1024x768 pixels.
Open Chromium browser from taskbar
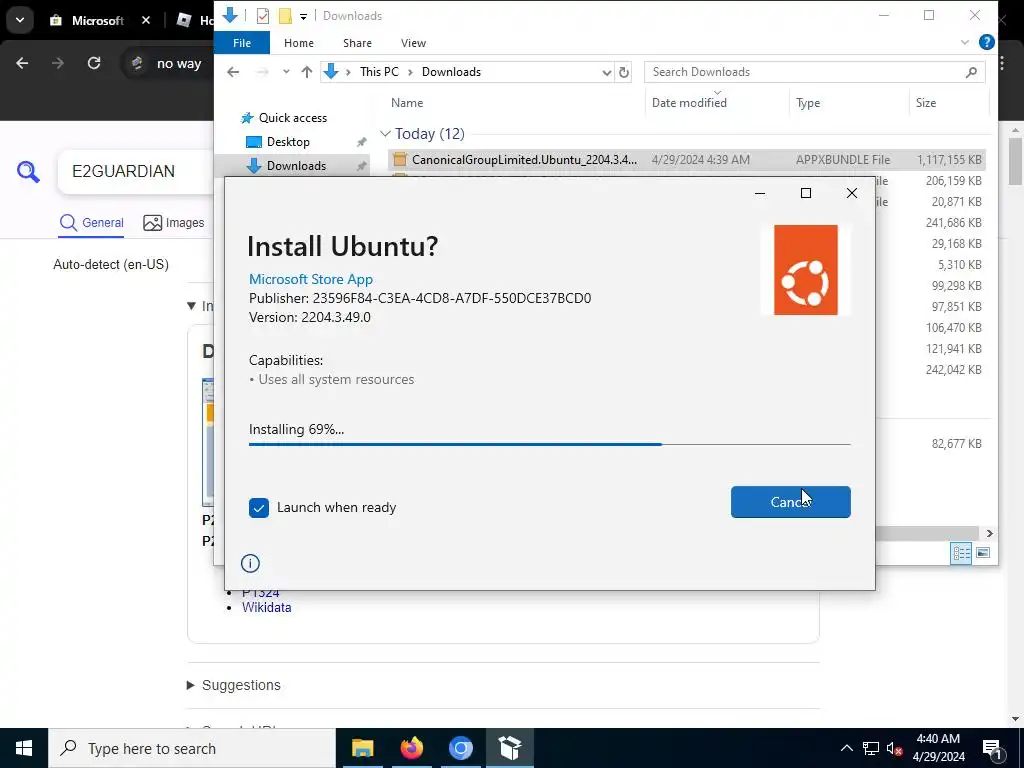460,748
